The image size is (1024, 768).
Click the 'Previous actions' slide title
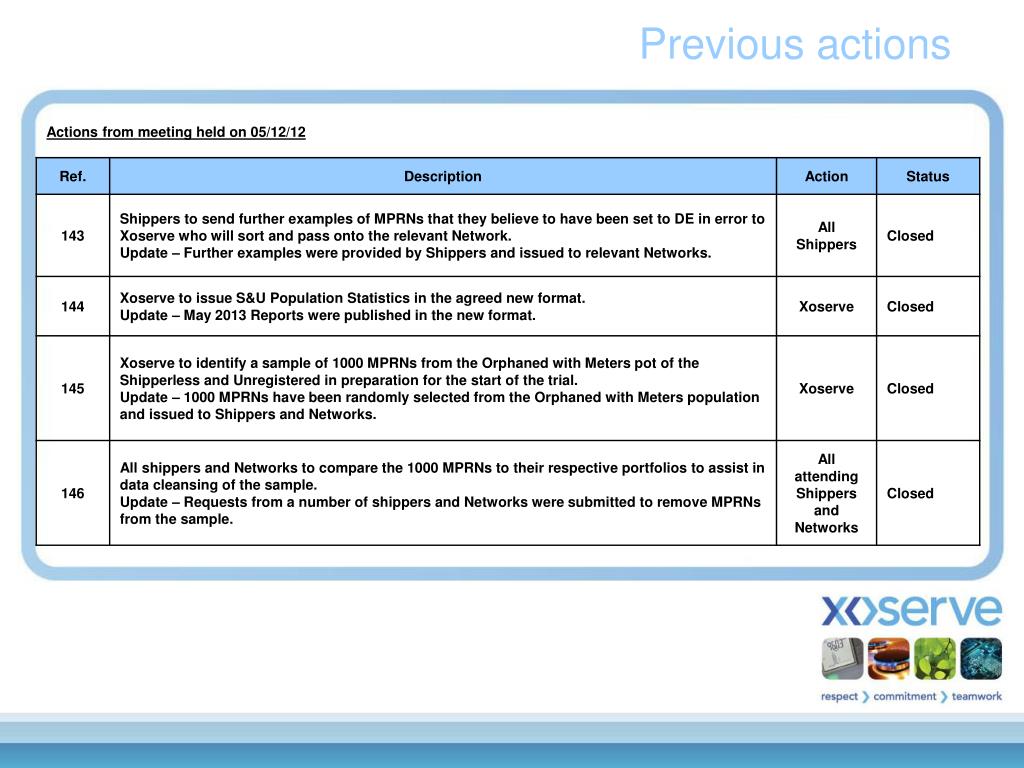[x=795, y=44]
